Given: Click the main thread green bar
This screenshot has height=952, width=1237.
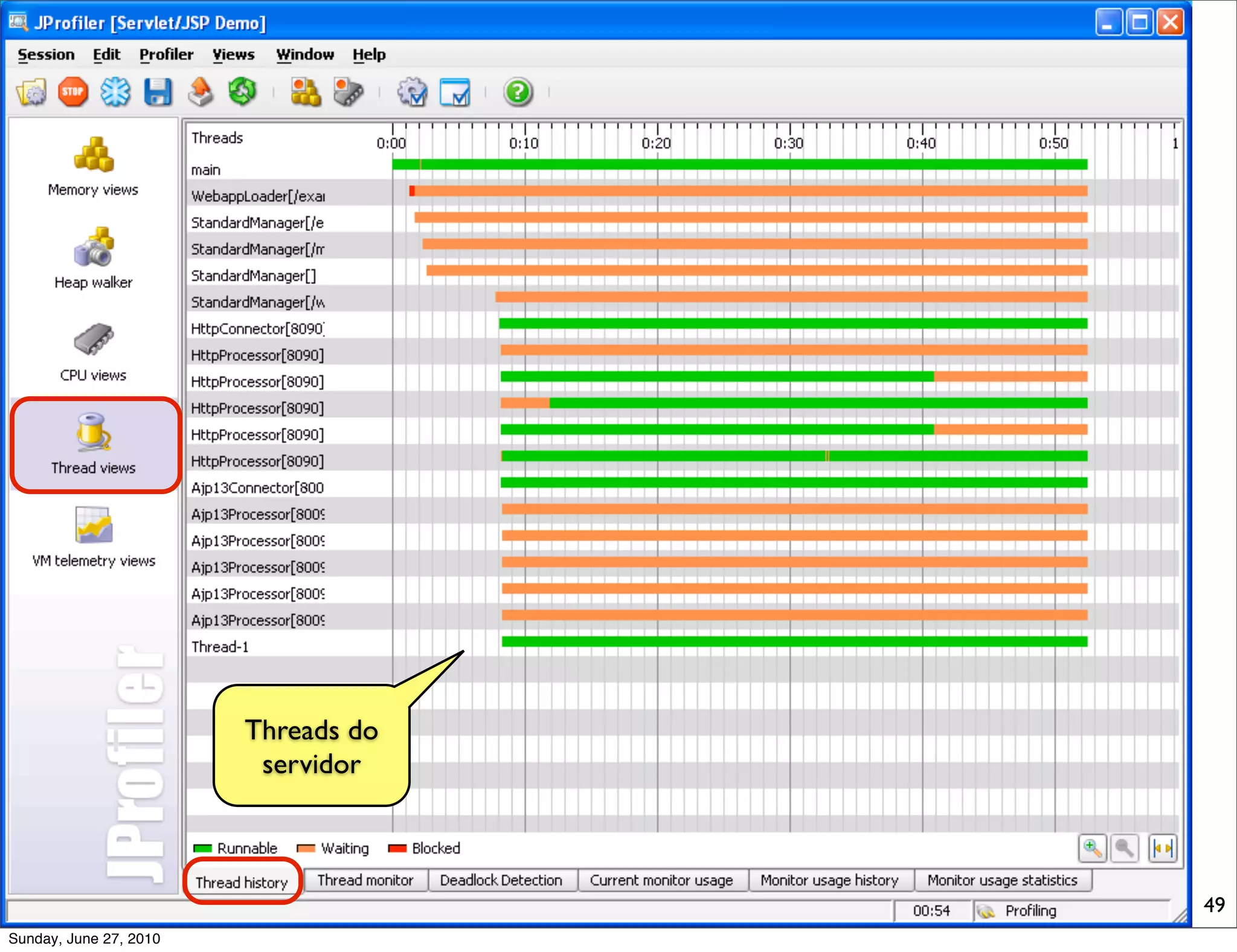Looking at the screenshot, I should pos(725,164).
